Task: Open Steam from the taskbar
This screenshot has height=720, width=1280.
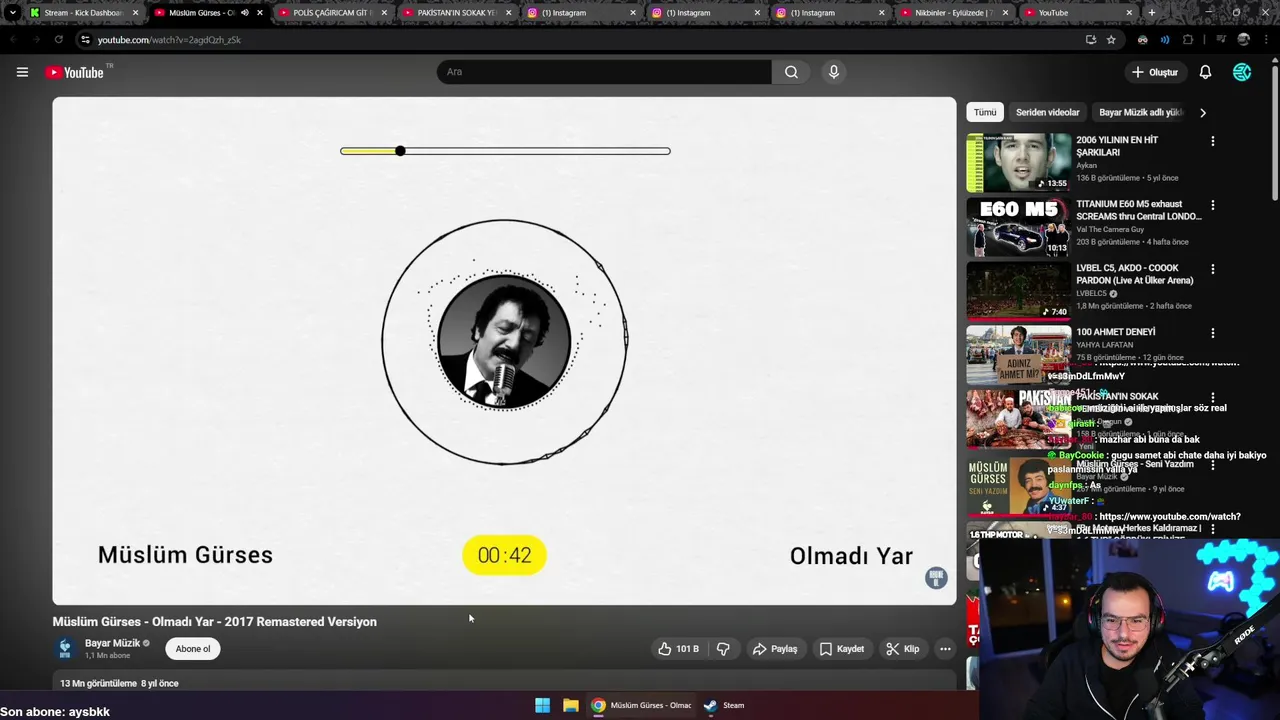Action: tap(724, 705)
